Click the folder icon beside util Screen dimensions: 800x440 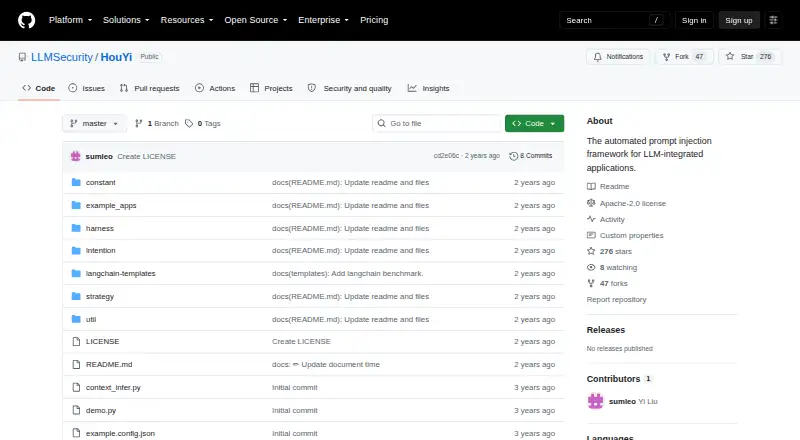tap(76, 319)
